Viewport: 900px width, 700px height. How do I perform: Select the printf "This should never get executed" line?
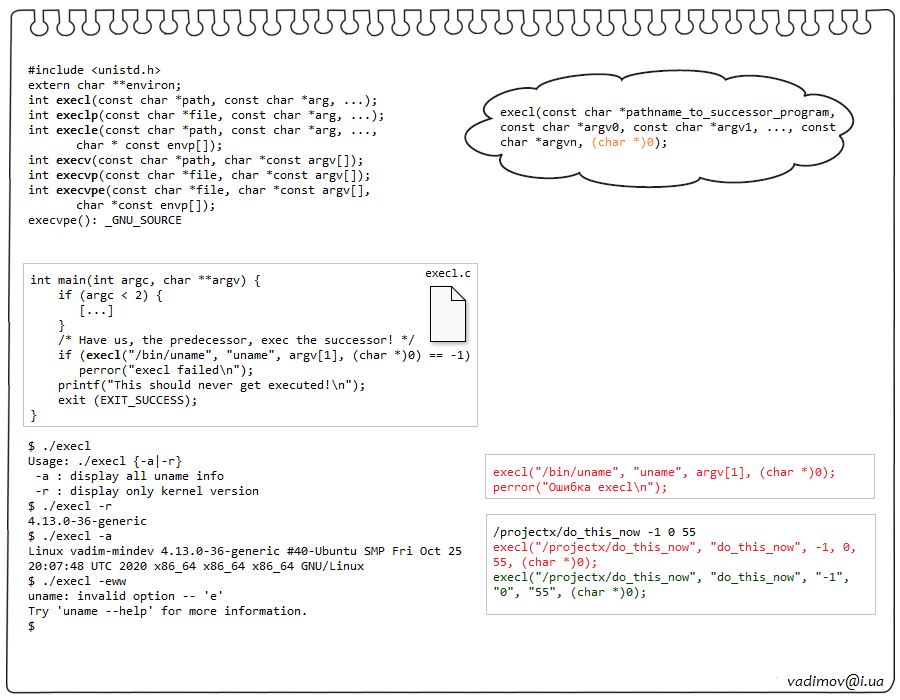pyautogui.click(x=212, y=385)
